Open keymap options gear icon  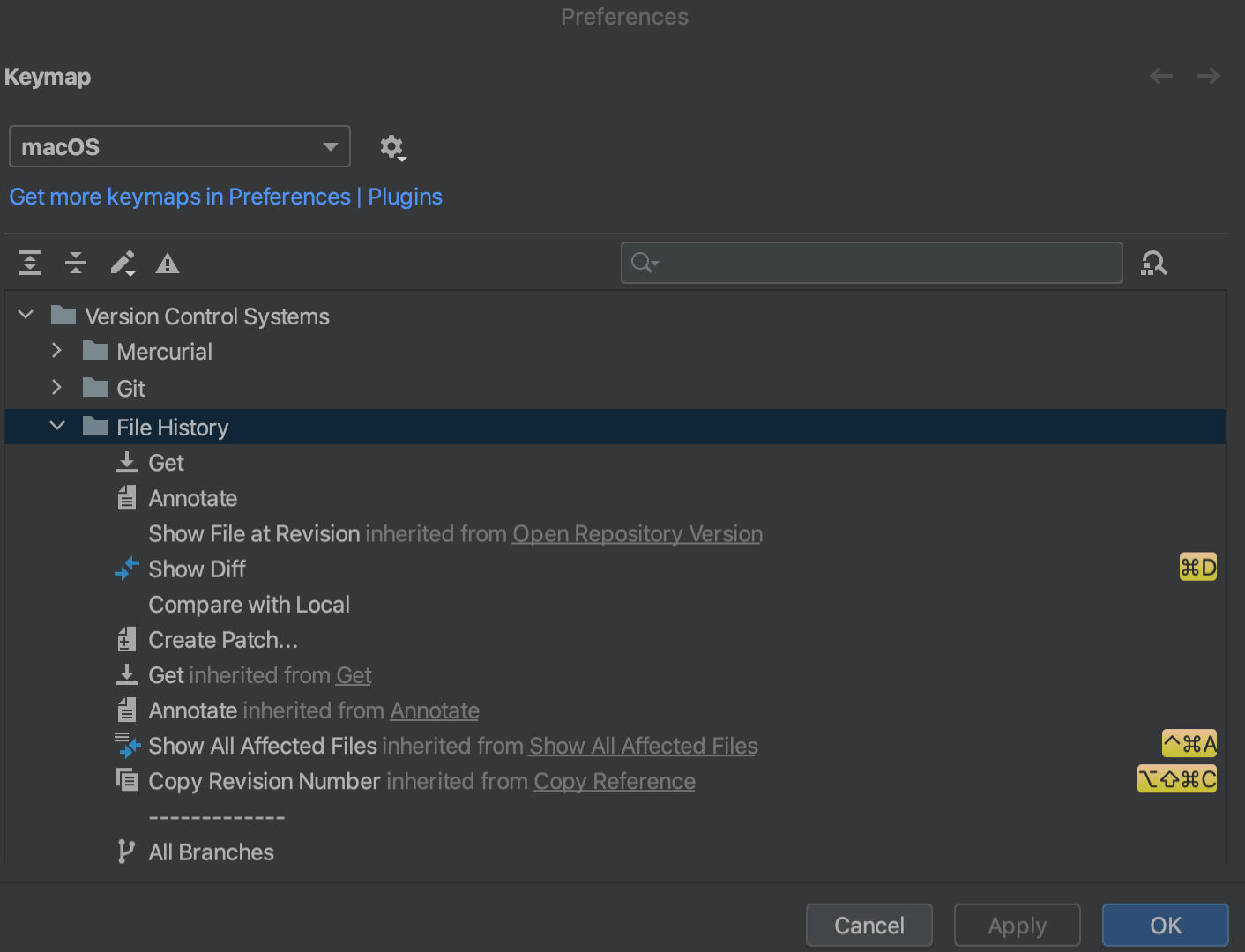pyautogui.click(x=392, y=147)
